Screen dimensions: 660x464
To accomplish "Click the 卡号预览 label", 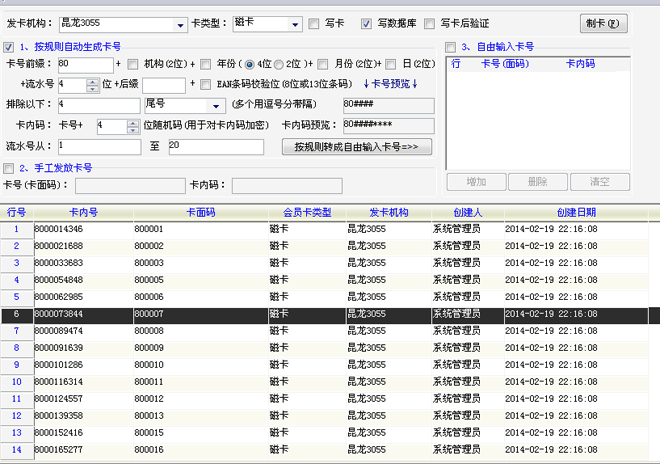I will pos(390,84).
